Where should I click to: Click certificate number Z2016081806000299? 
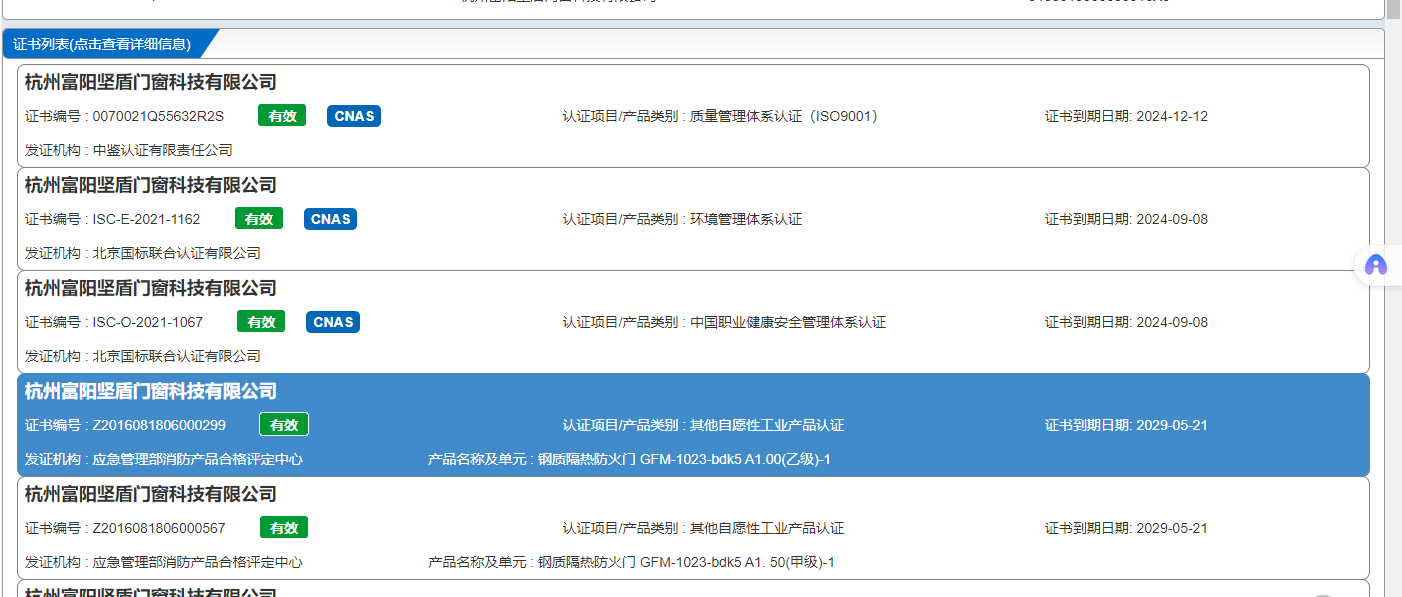(159, 425)
